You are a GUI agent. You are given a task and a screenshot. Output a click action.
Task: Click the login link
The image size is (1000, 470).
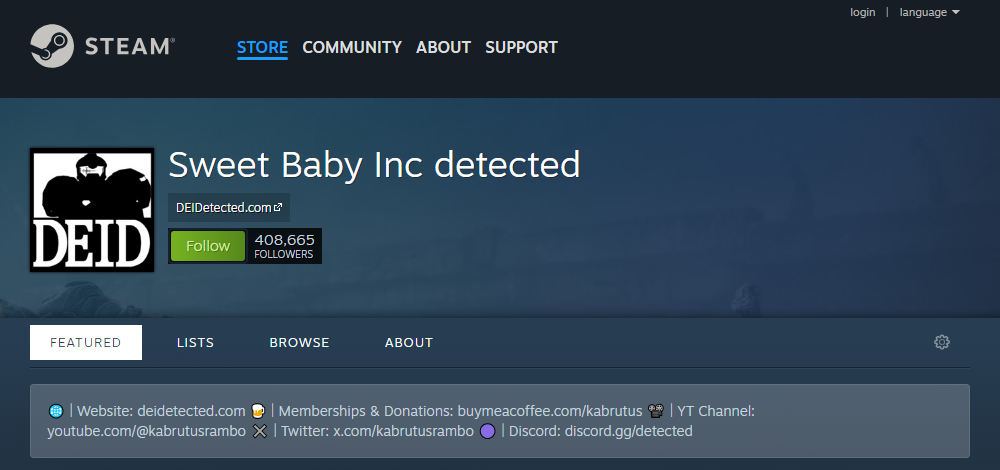click(x=862, y=12)
